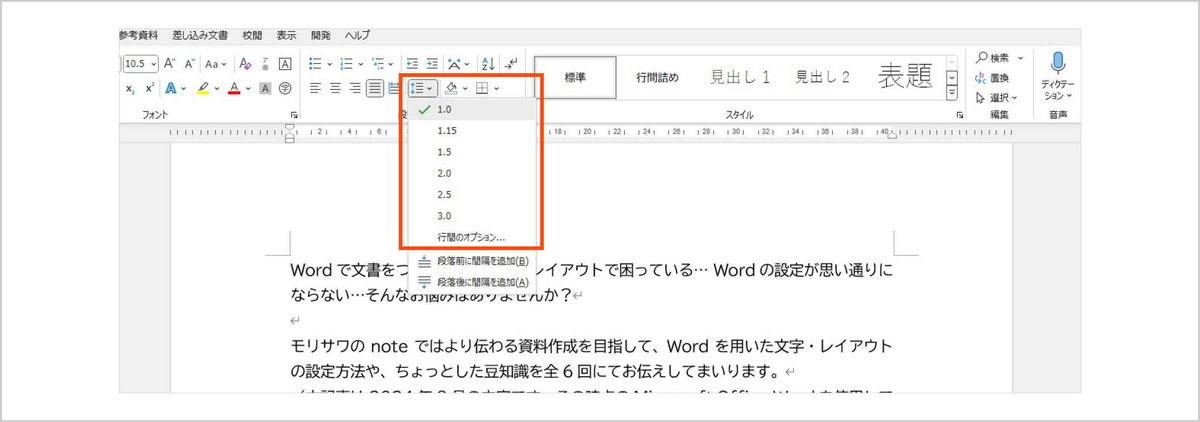The image size is (1200, 422).
Task: Click the blue text effects A icon
Action: click(x=170, y=88)
